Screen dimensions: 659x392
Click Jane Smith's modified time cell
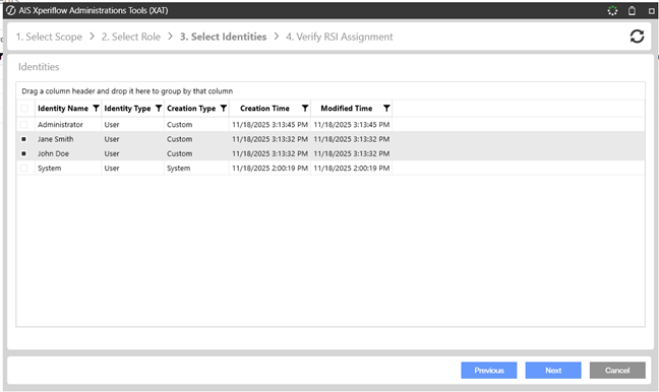pyautogui.click(x=351, y=139)
